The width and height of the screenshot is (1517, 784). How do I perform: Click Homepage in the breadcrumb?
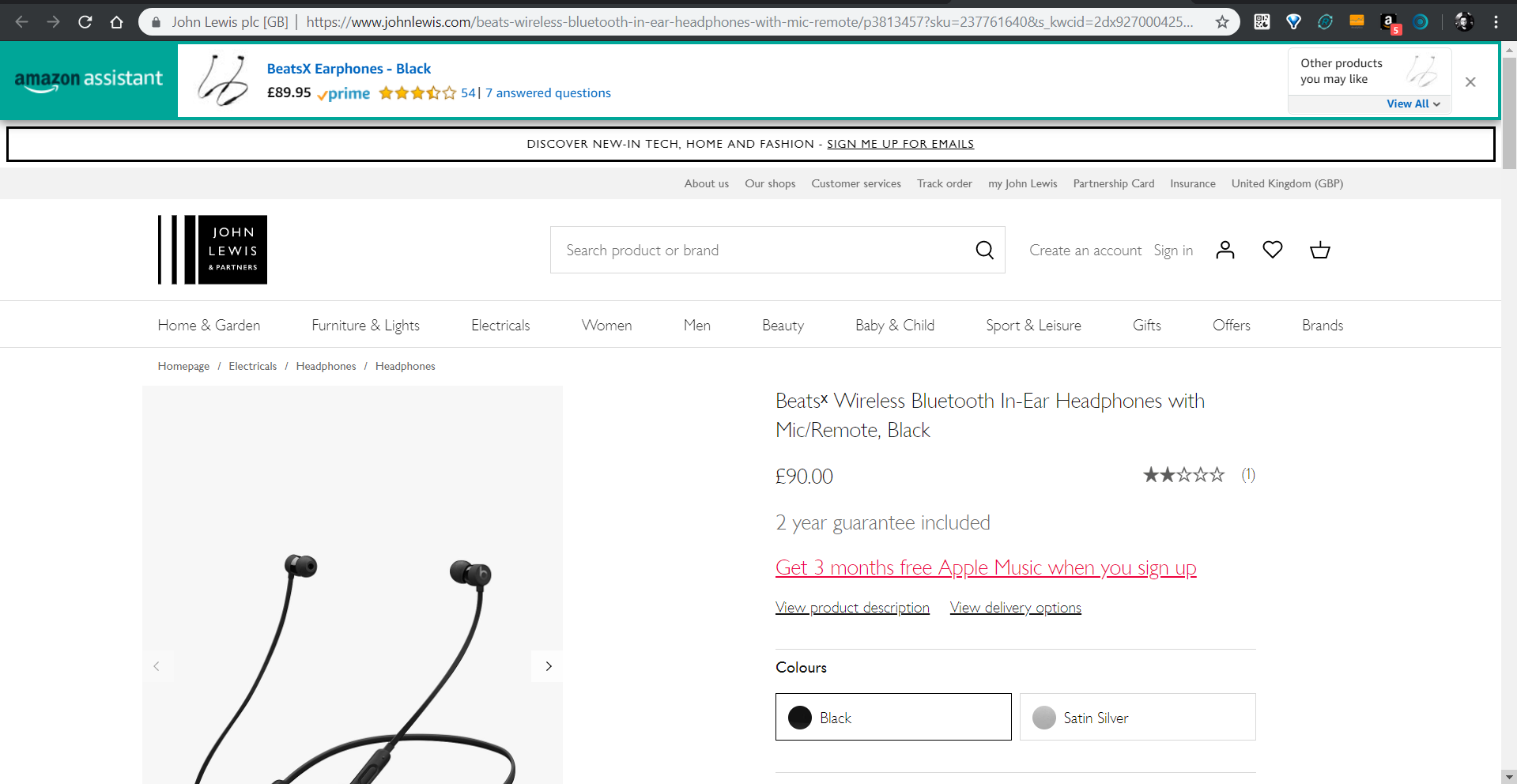183,366
